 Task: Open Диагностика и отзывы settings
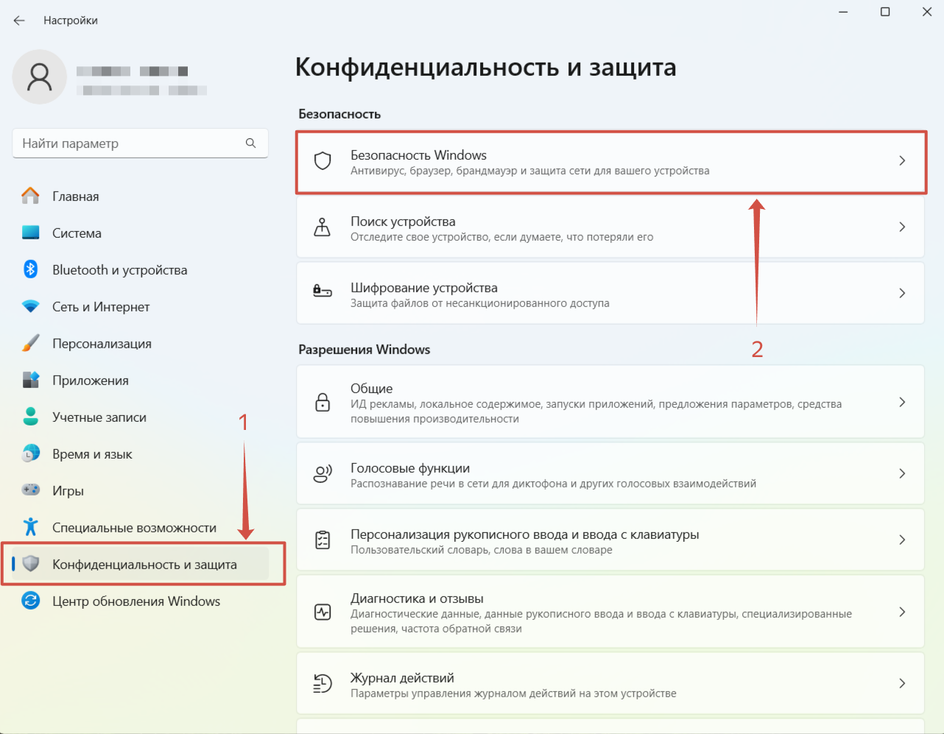coord(610,612)
